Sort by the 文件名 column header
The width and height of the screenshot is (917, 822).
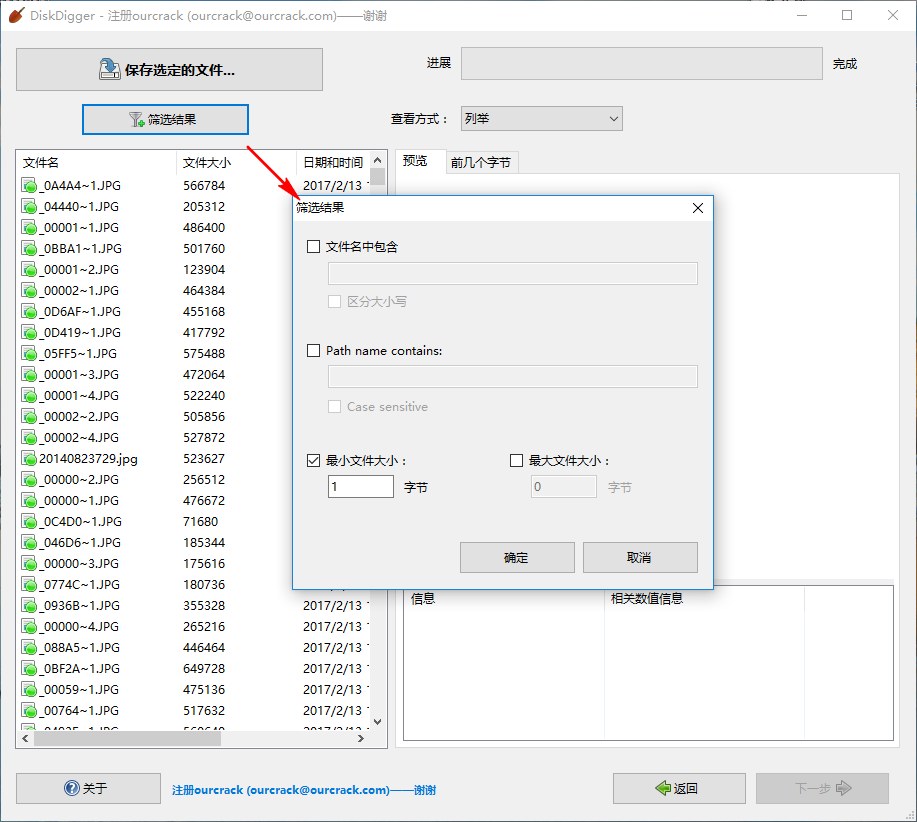point(96,163)
